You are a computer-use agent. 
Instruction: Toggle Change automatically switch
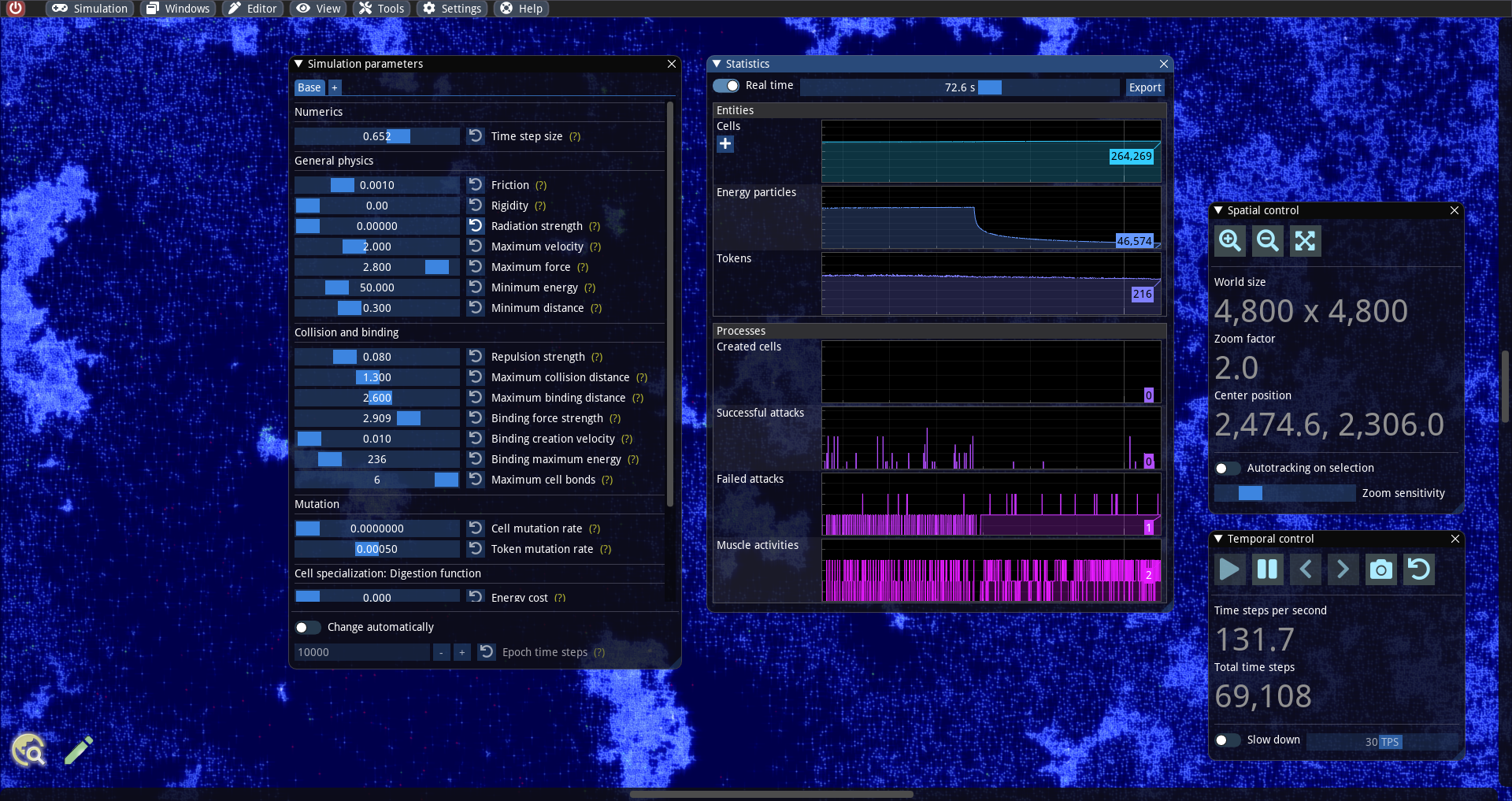tap(308, 627)
